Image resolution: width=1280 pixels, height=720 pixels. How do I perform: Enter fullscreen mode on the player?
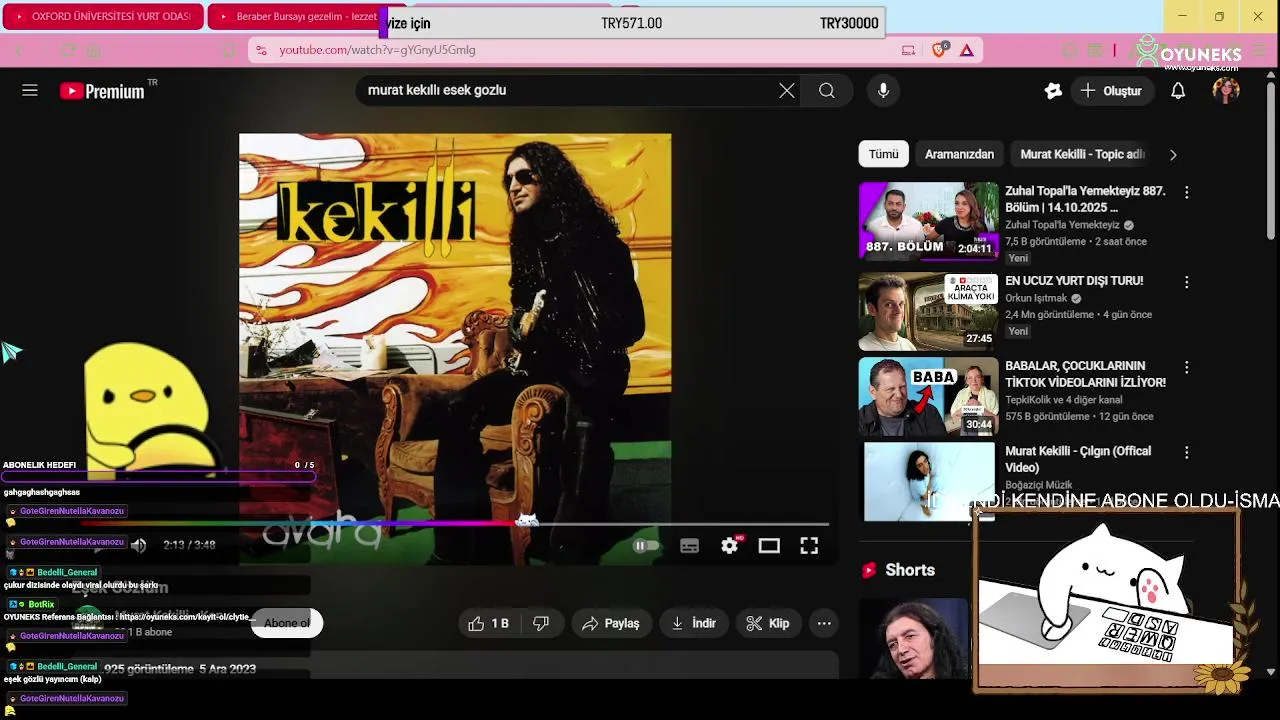pyautogui.click(x=809, y=545)
